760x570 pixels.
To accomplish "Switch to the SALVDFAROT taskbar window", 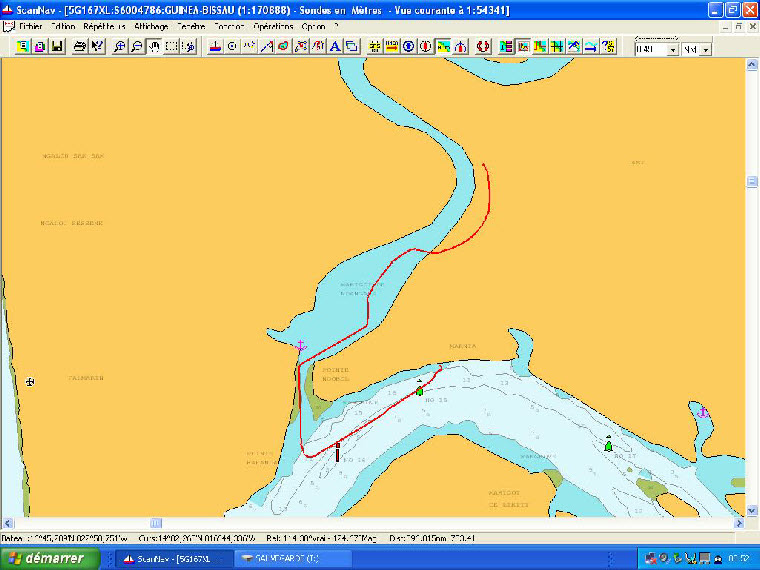I will [295, 558].
